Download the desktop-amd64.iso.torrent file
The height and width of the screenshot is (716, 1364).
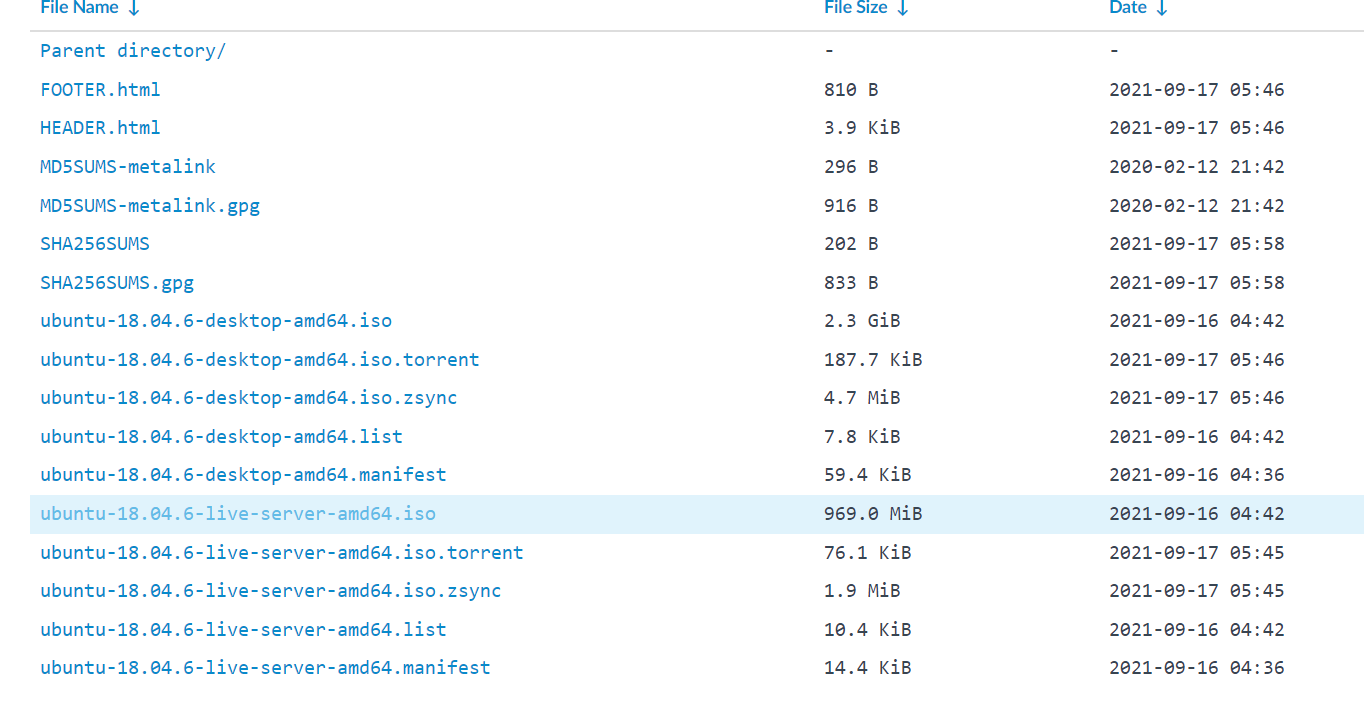260,359
